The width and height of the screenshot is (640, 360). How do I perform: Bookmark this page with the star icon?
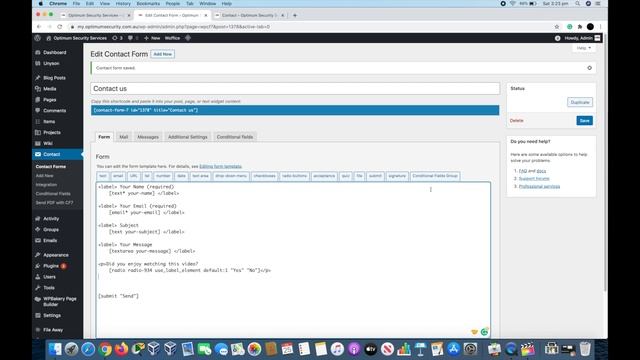point(557,27)
